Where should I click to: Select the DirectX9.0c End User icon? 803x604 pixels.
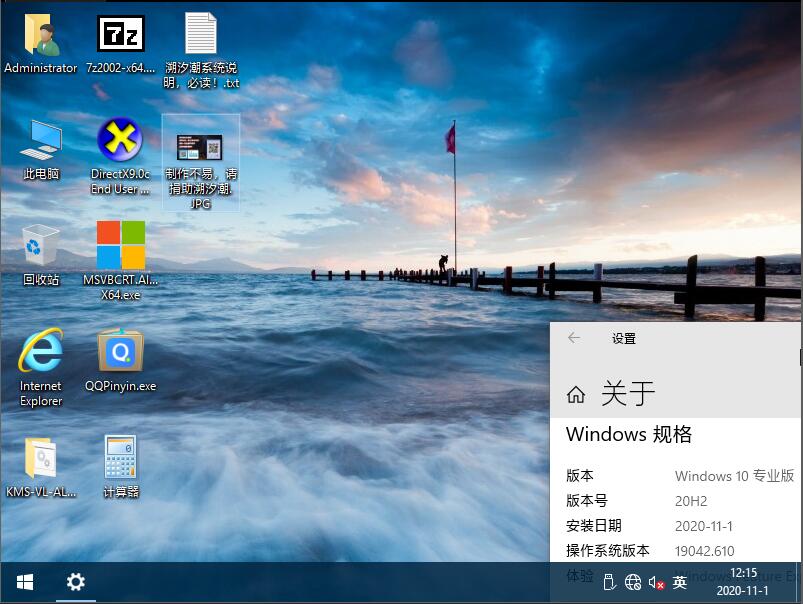click(120, 141)
